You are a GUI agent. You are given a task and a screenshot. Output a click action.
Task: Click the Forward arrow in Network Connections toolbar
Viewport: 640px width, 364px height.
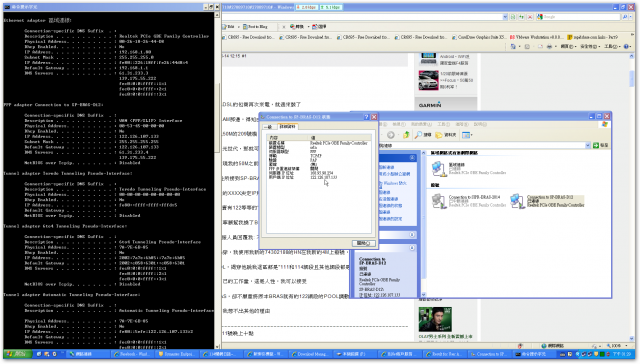click(391, 135)
